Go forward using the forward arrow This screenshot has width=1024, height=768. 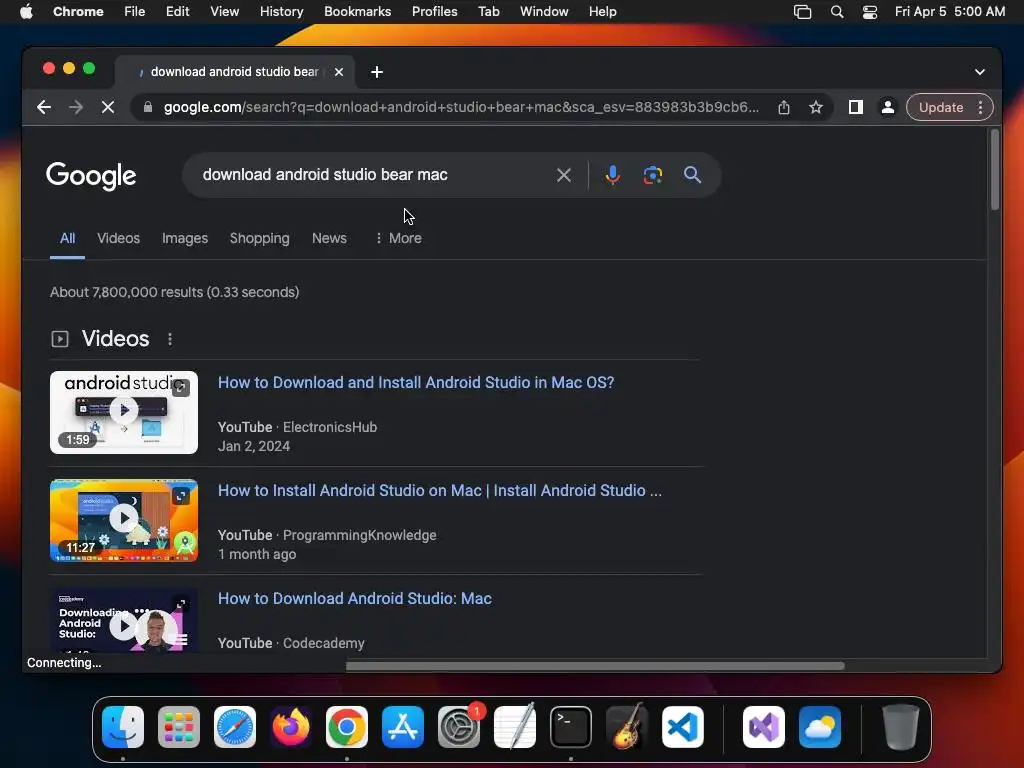(76, 107)
